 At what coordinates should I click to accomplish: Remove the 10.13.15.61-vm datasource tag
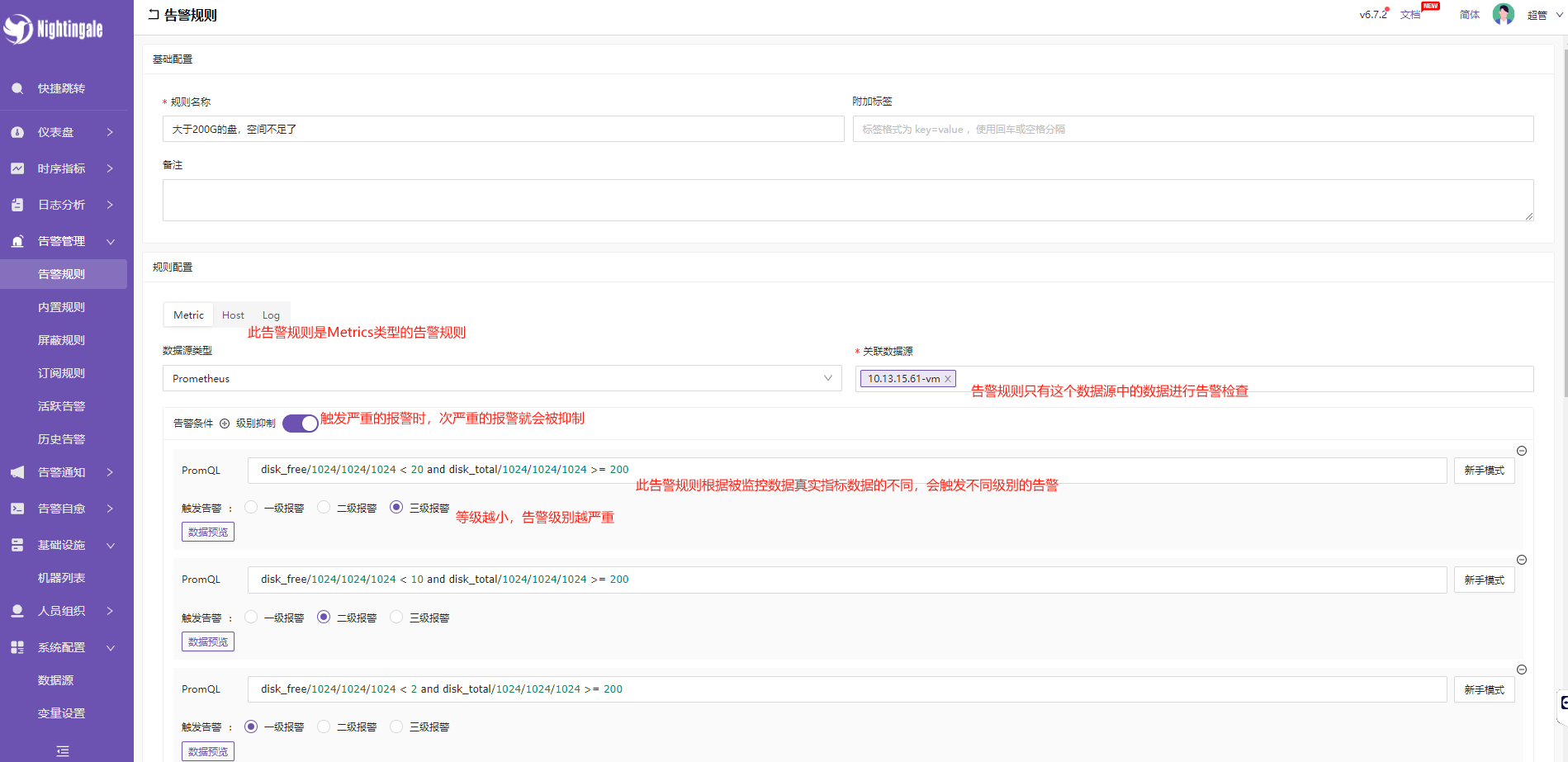click(948, 379)
